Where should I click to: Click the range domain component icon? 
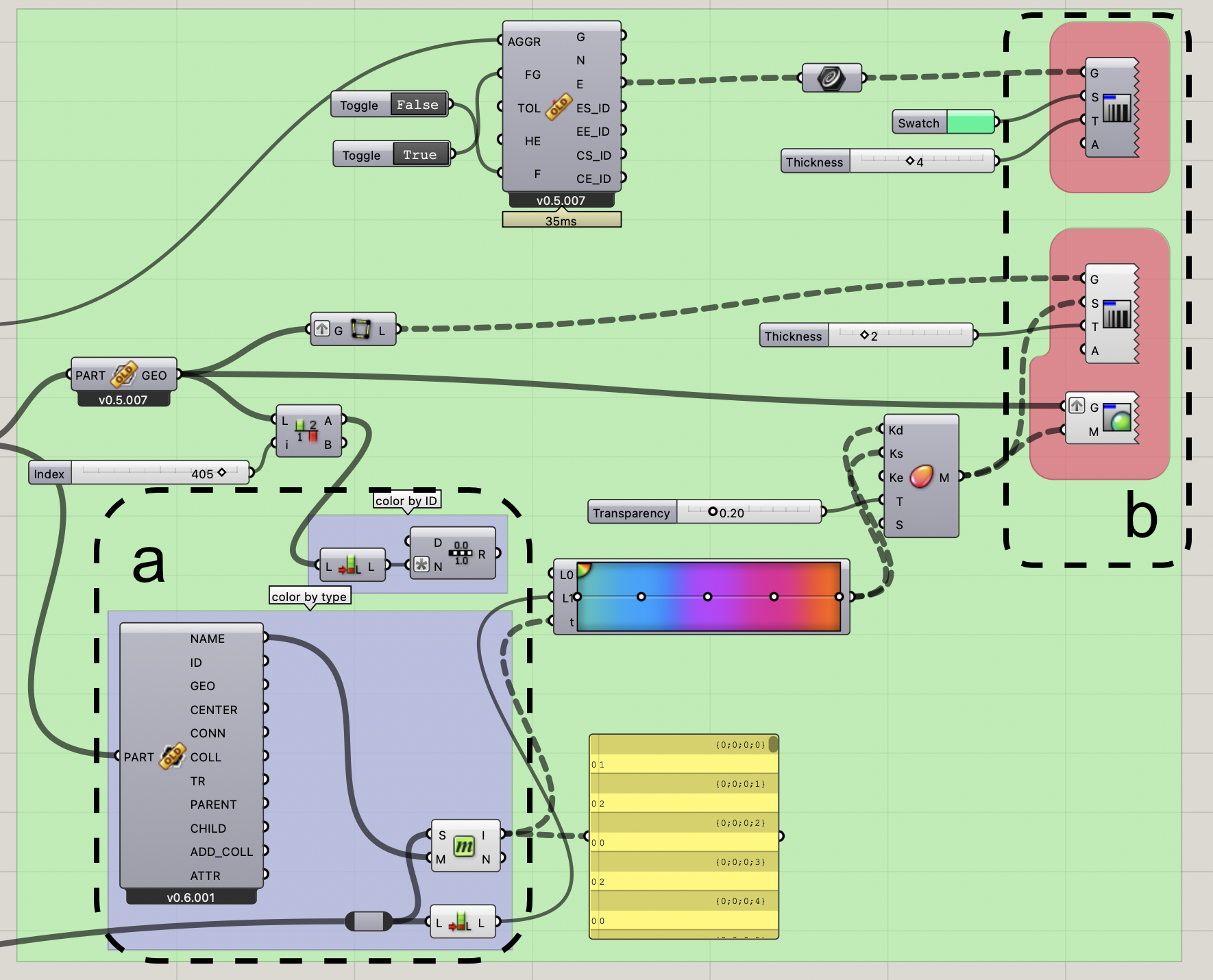[x=461, y=553]
